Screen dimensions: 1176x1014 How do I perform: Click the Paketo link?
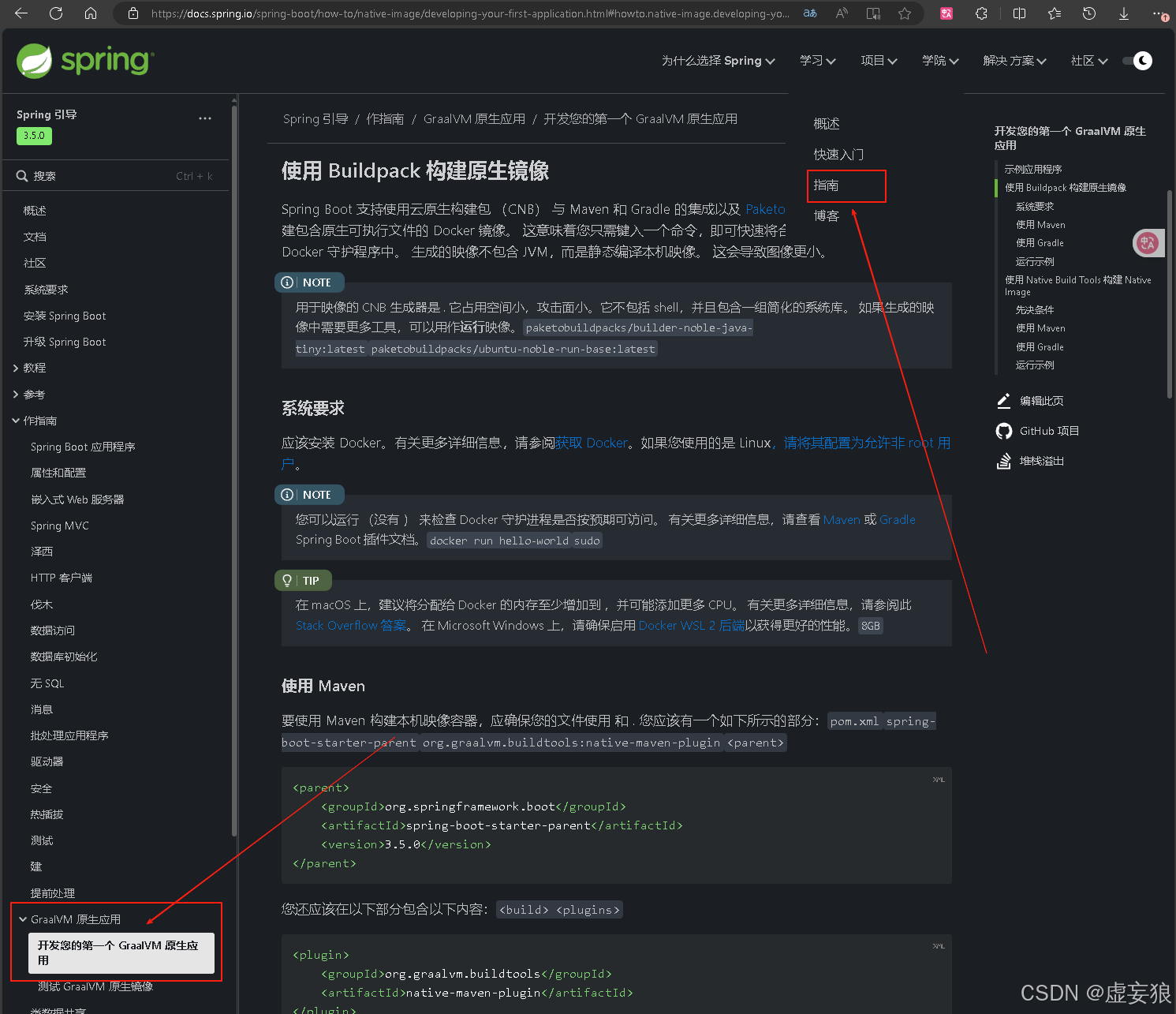tap(765, 209)
